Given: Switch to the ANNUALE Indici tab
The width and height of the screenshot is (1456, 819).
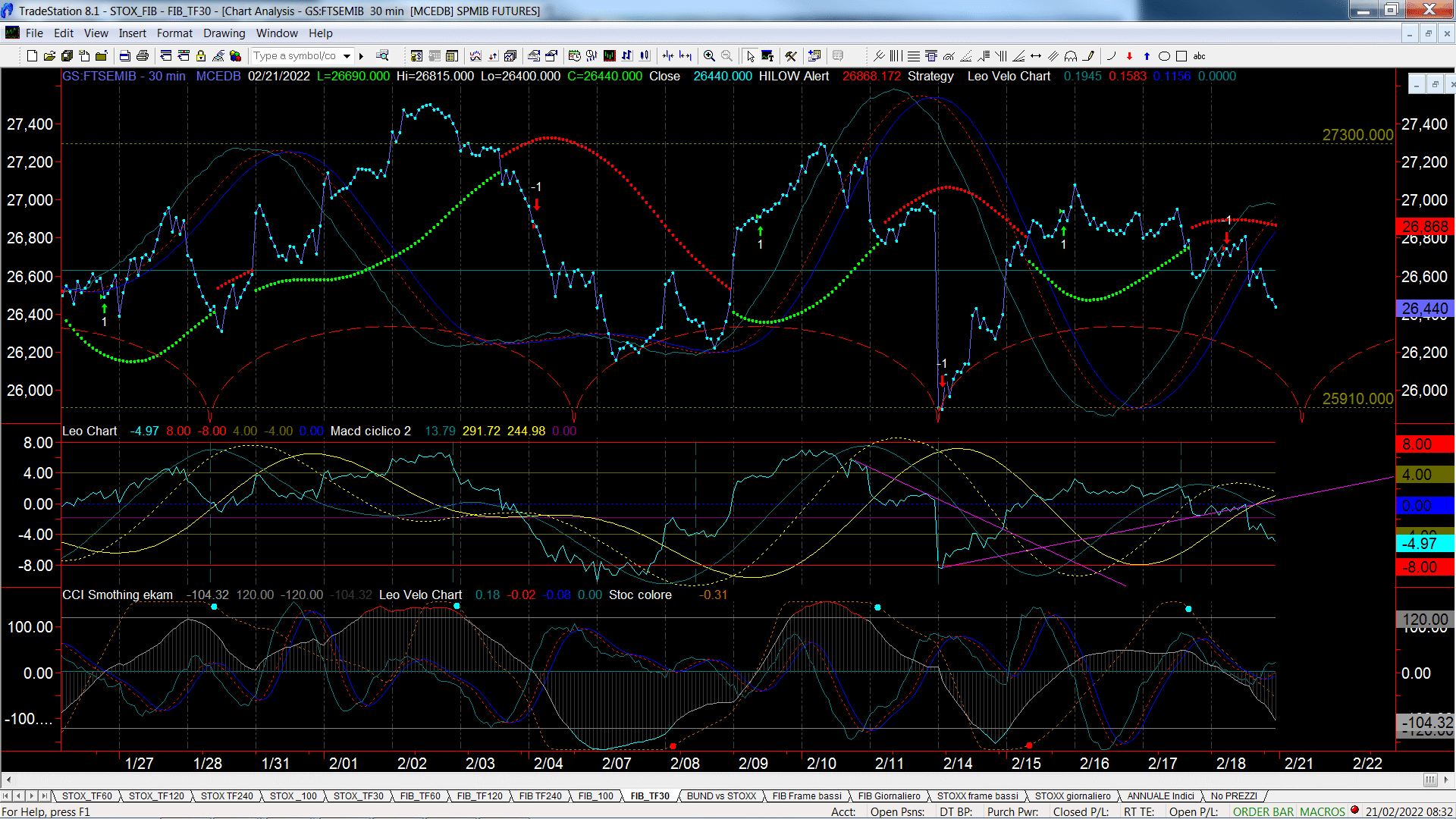Looking at the screenshot, I should pos(1160,796).
